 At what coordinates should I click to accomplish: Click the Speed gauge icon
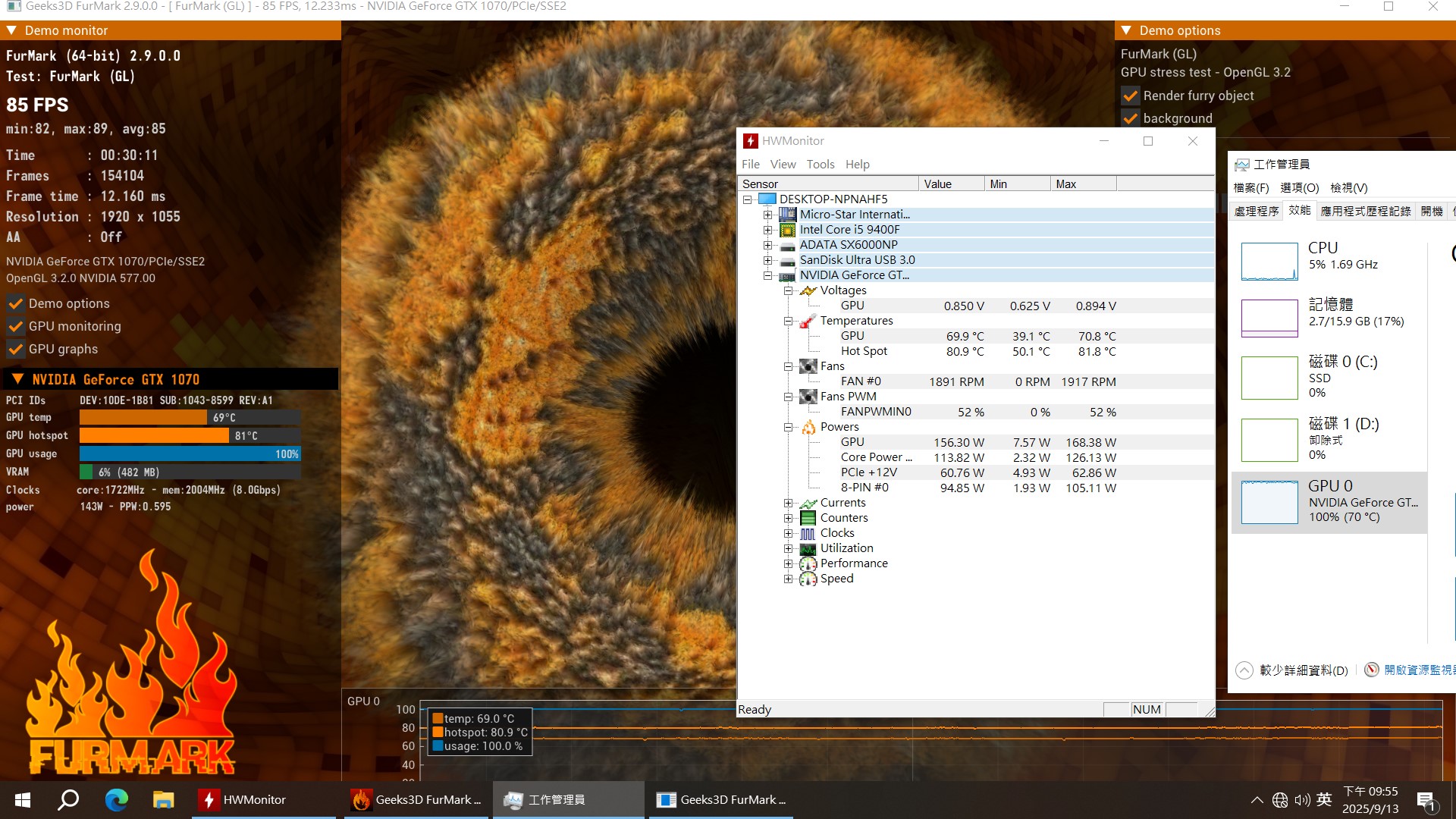click(x=808, y=579)
